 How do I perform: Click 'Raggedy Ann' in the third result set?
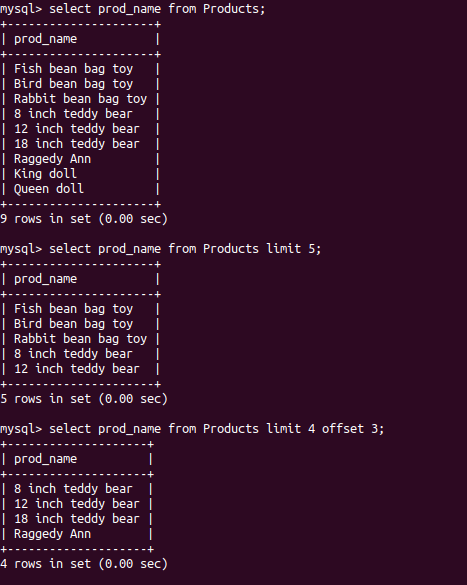53,534
